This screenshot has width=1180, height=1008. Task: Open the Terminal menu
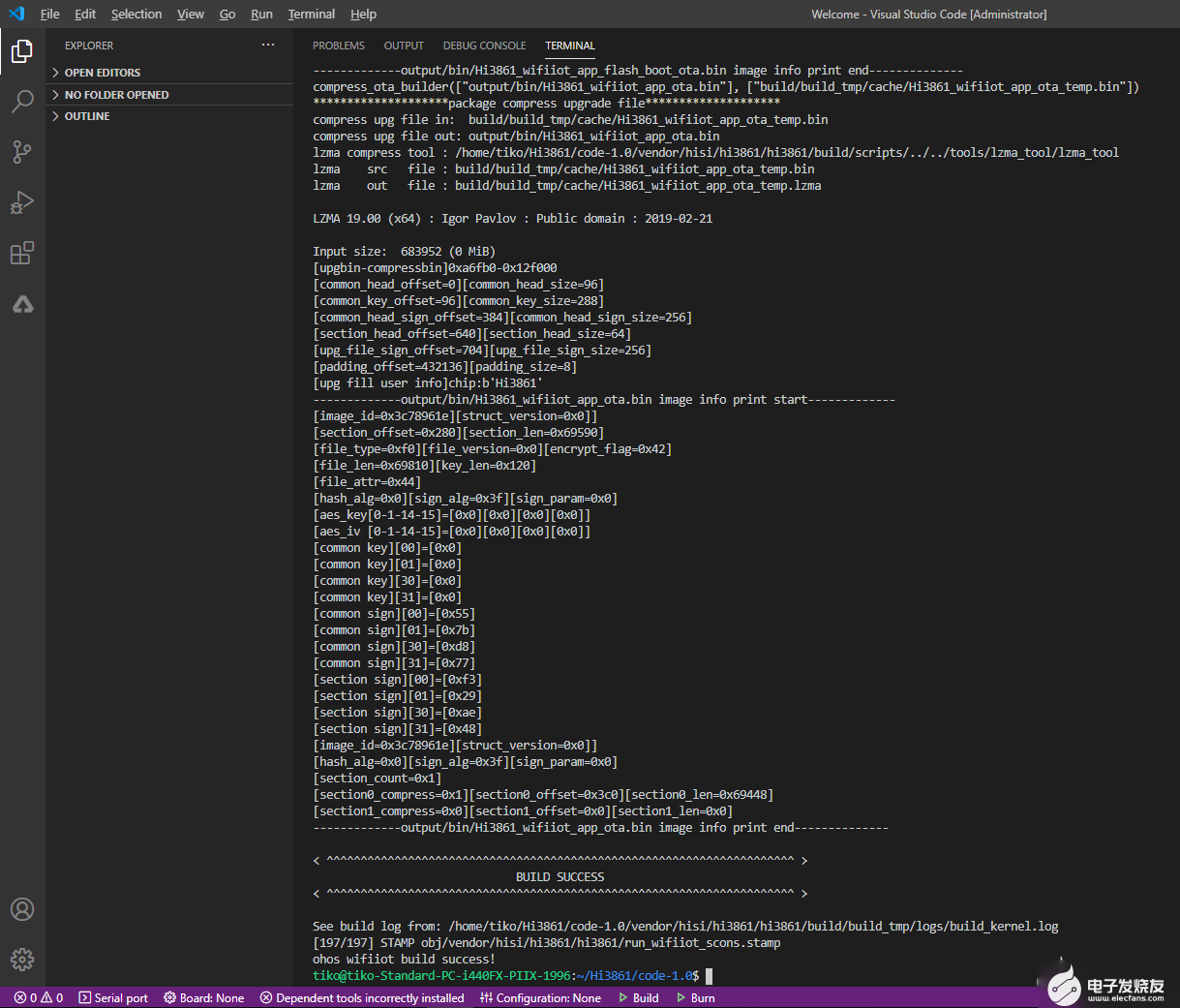click(x=311, y=15)
